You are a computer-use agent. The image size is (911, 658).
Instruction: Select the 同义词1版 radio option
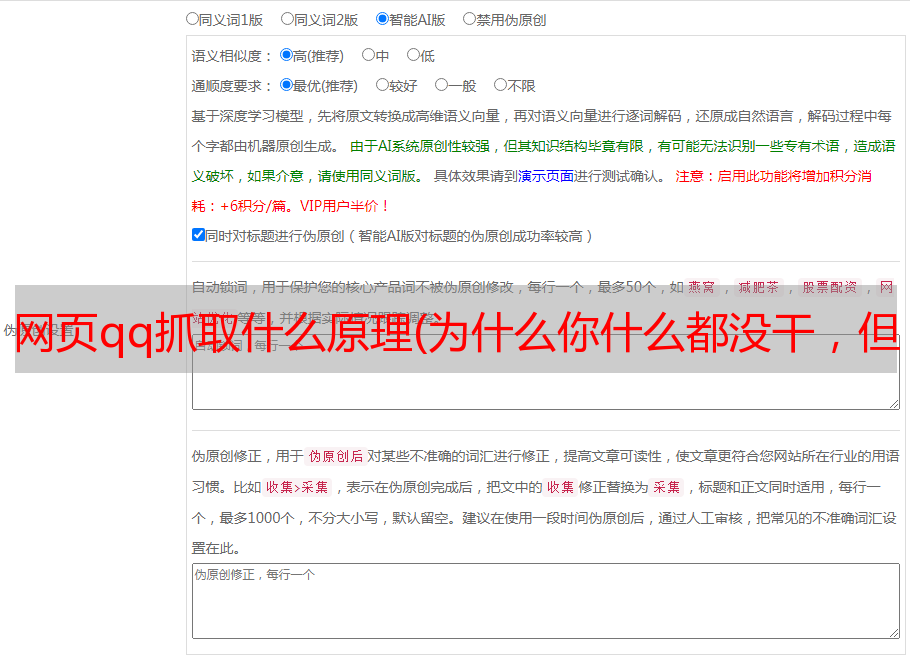pos(192,19)
